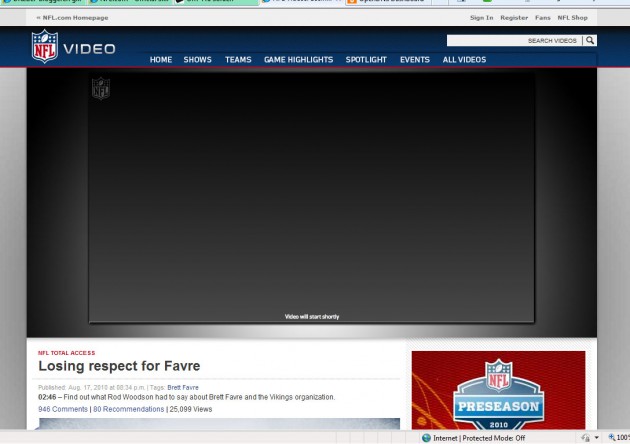Click the Brett Favre tag link

tap(183, 388)
